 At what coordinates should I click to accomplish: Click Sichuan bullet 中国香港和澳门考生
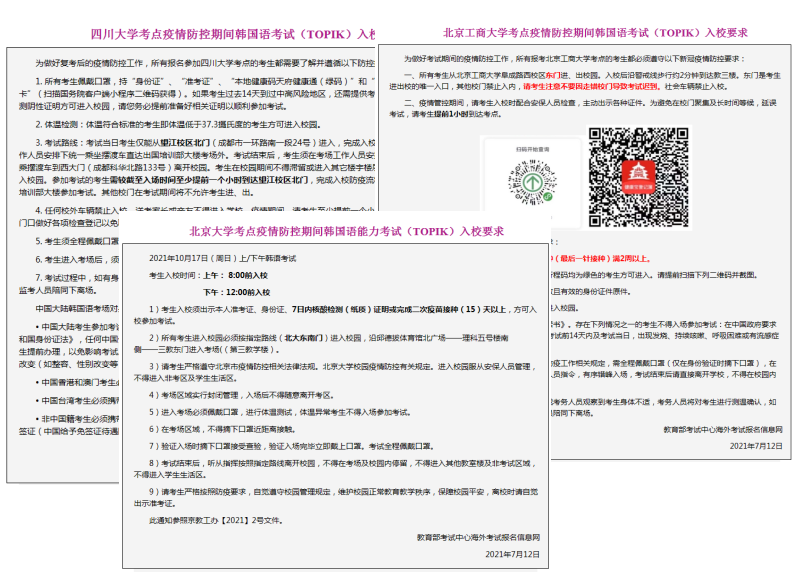click(77, 382)
